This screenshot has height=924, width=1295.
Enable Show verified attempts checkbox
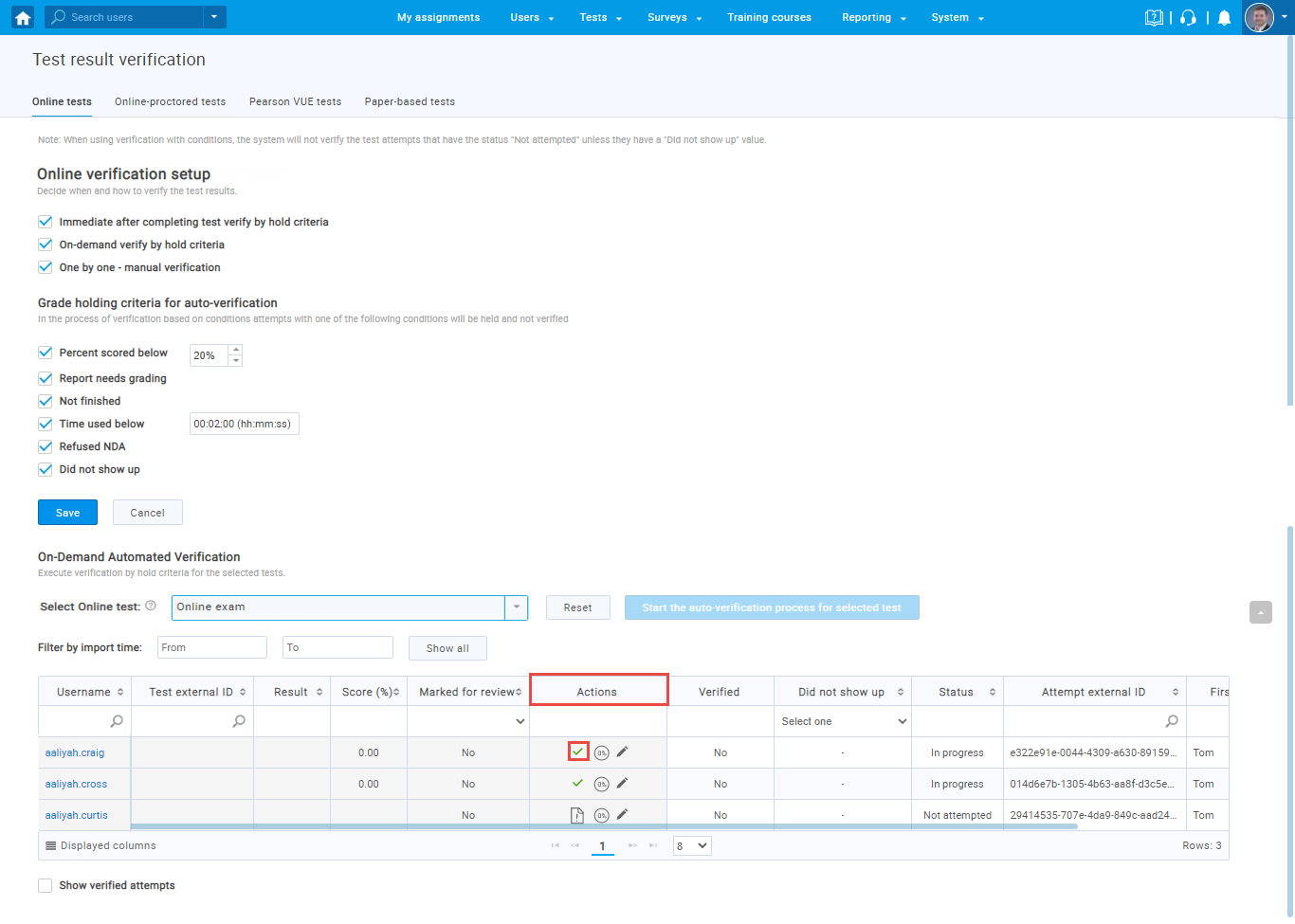46,885
